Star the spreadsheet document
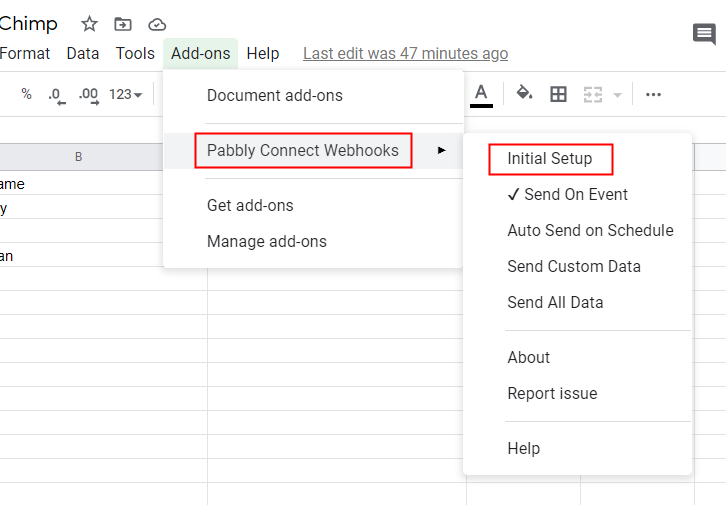This screenshot has height=505, width=726. (x=90, y=24)
